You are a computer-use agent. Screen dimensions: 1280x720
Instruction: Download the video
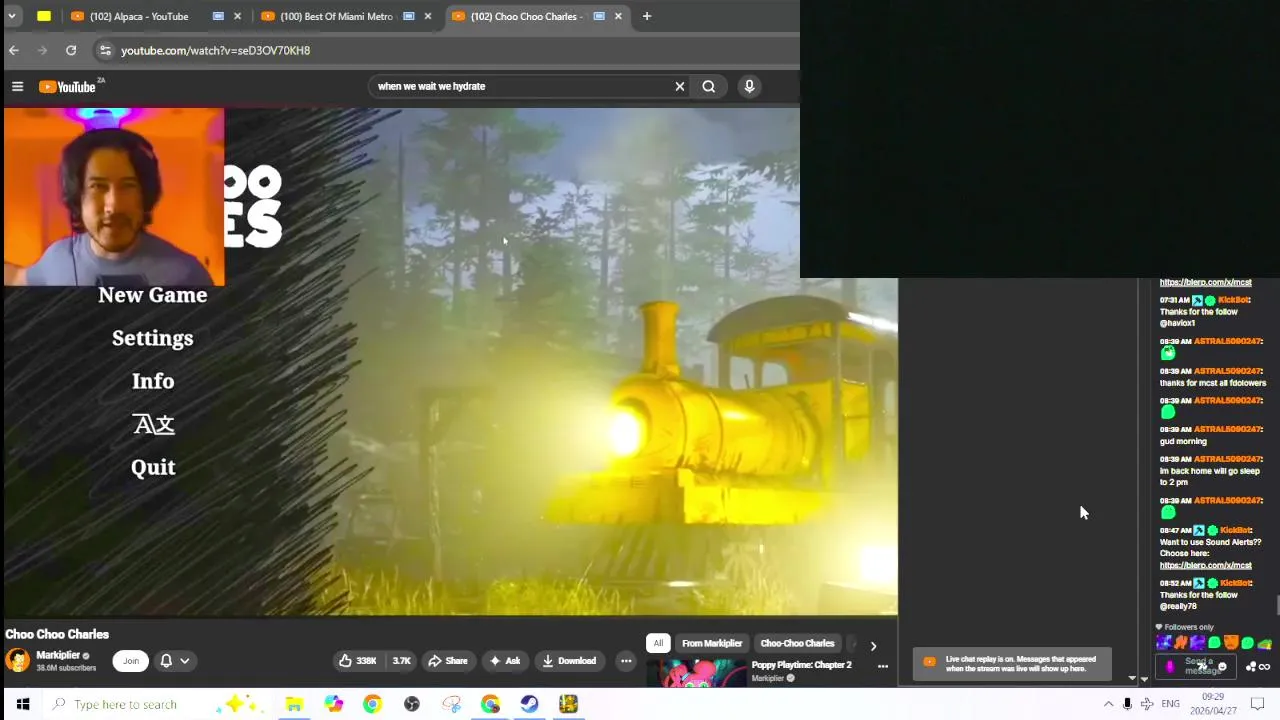569,661
